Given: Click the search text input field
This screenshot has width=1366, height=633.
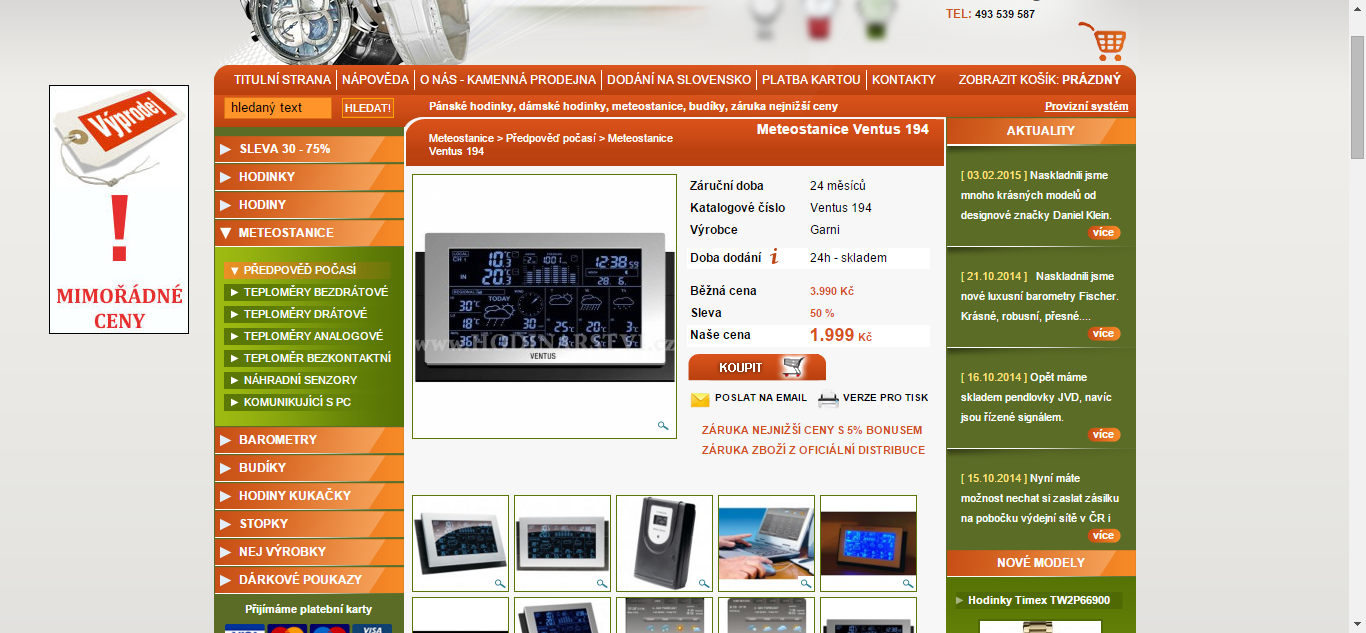Looking at the screenshot, I should click(277, 108).
